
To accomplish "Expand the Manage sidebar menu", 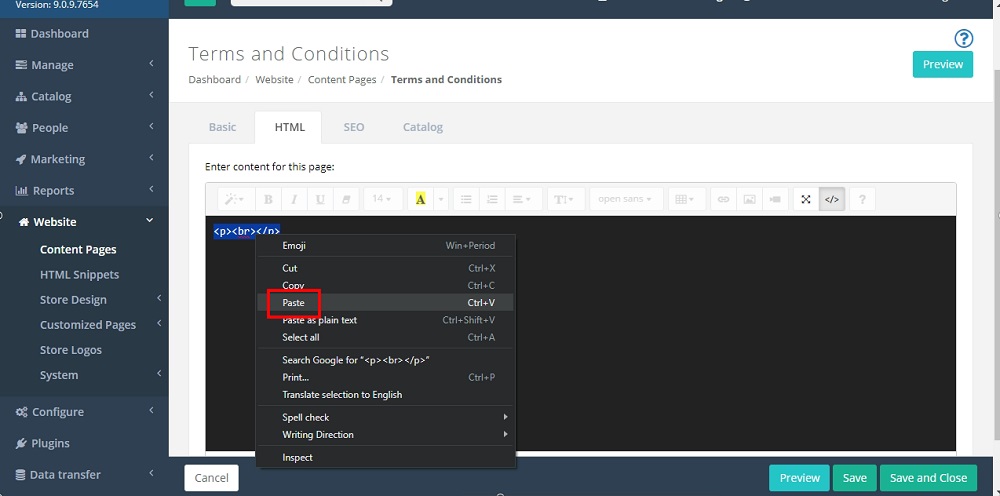I will coord(84,65).
